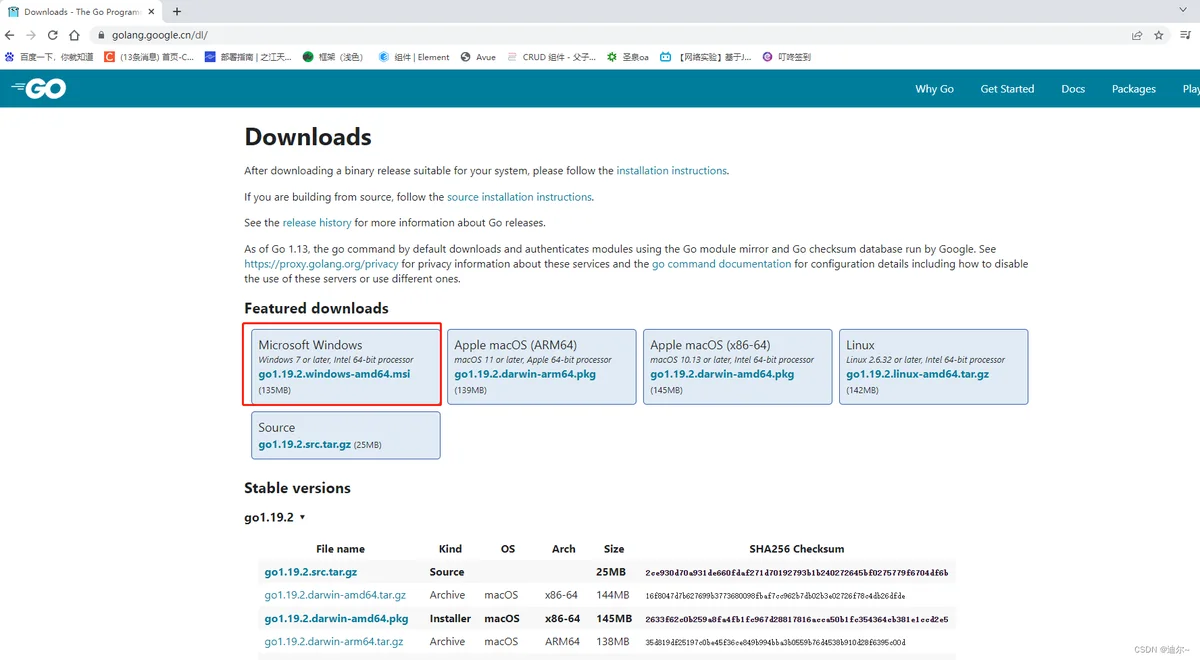Open go command documentation link
The width and height of the screenshot is (1200, 660).
[721, 264]
